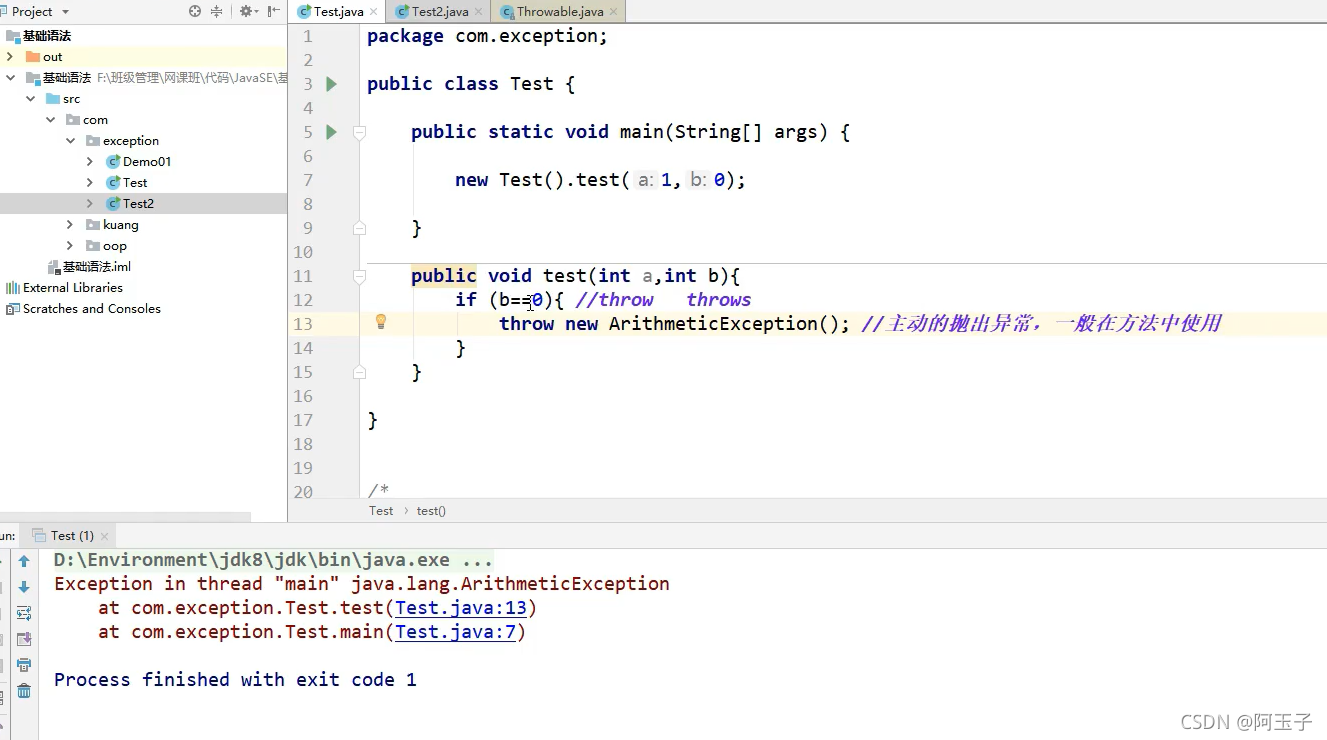Expand the out folder

tap(10, 57)
